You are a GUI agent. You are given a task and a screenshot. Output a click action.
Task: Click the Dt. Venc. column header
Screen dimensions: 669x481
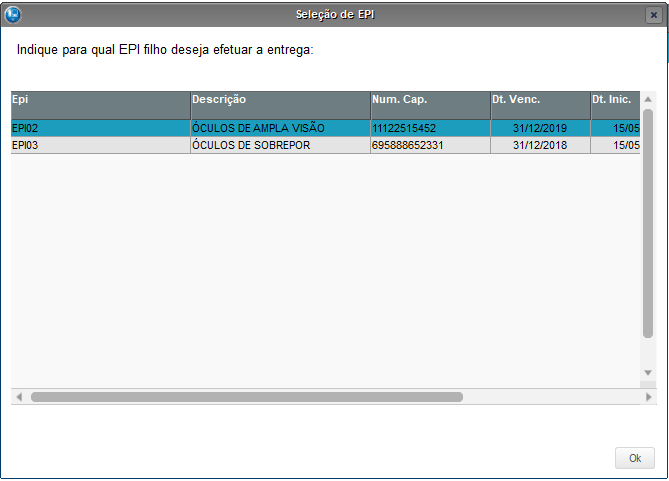(x=540, y=100)
